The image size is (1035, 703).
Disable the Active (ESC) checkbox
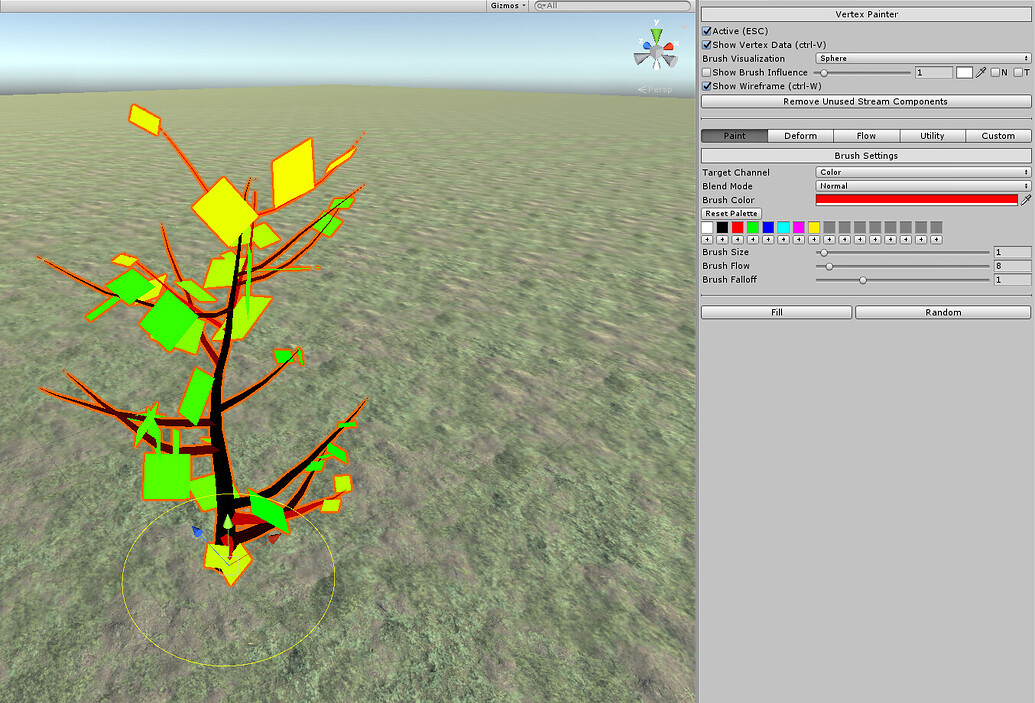pyautogui.click(x=707, y=31)
